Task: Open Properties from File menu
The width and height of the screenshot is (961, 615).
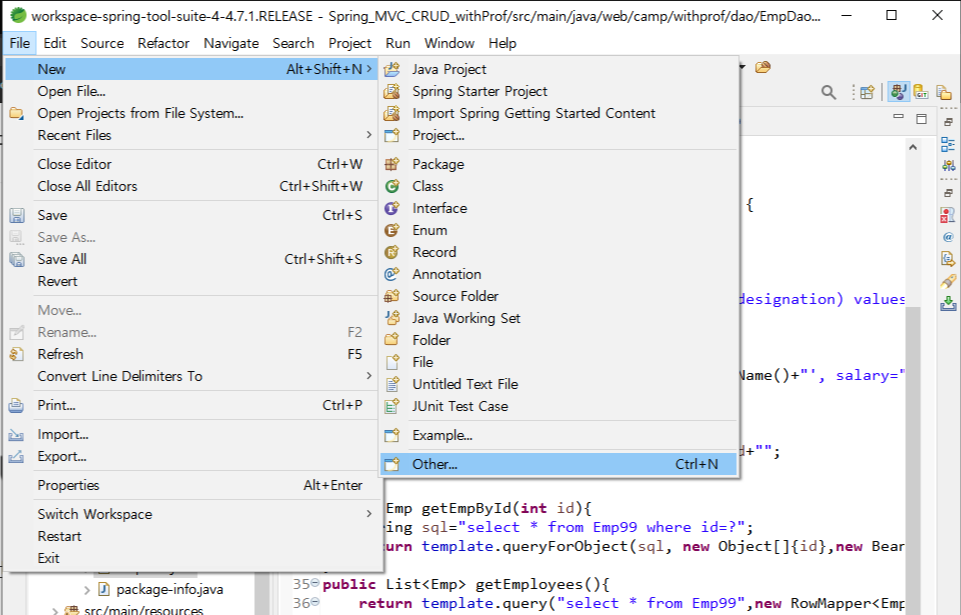Action: click(x=191, y=486)
